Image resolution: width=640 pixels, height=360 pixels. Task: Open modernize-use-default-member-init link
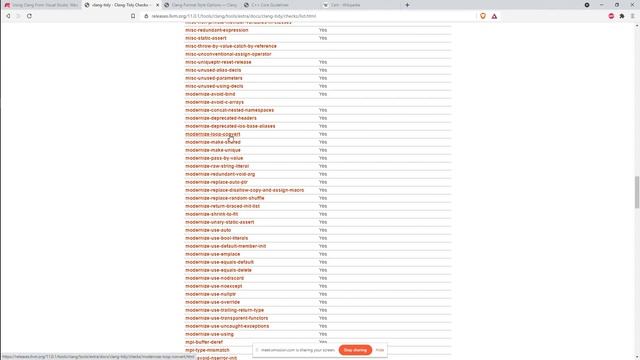point(225,246)
